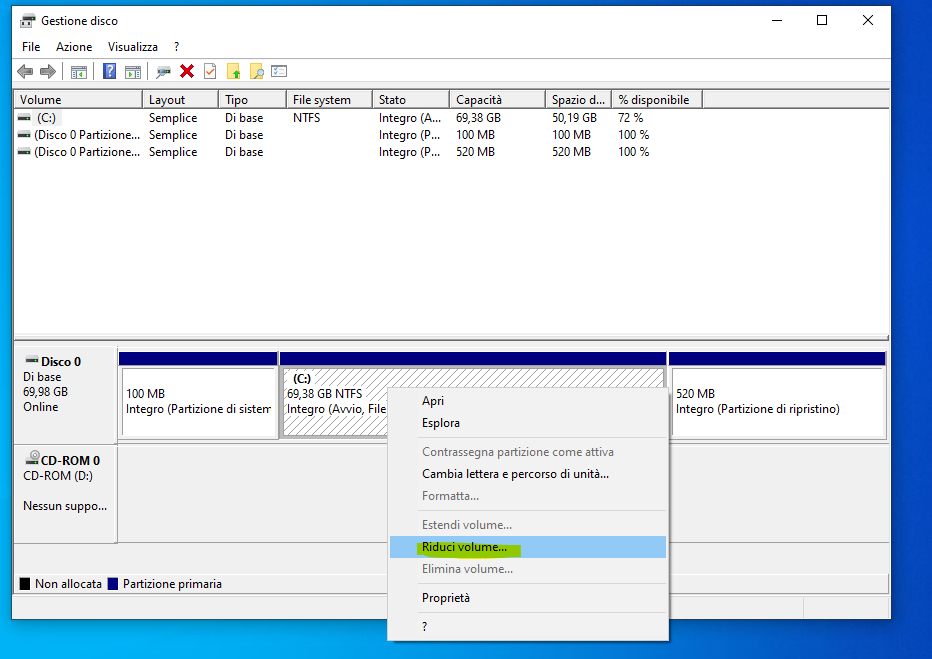
Task: Click the properties checkmark page icon
Action: 210,71
